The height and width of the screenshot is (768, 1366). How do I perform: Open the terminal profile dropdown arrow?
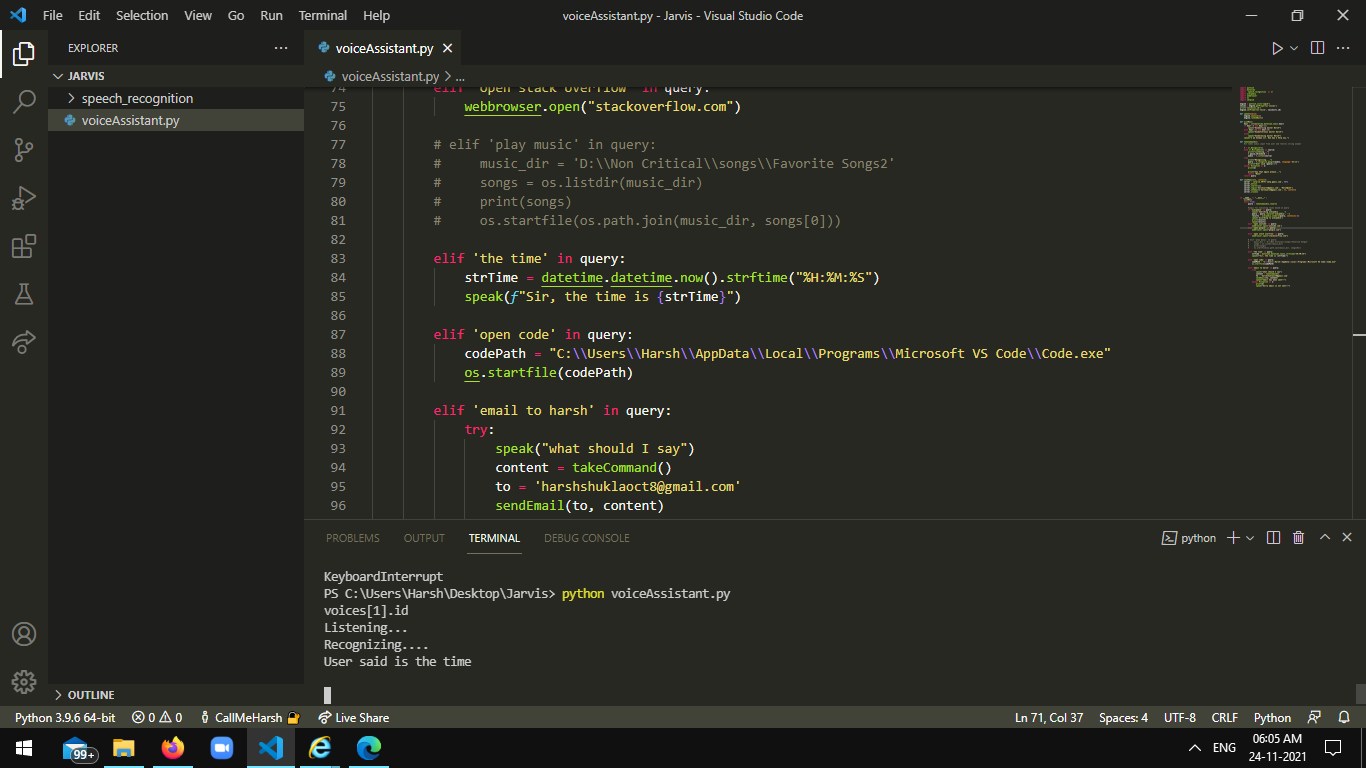(x=1247, y=537)
